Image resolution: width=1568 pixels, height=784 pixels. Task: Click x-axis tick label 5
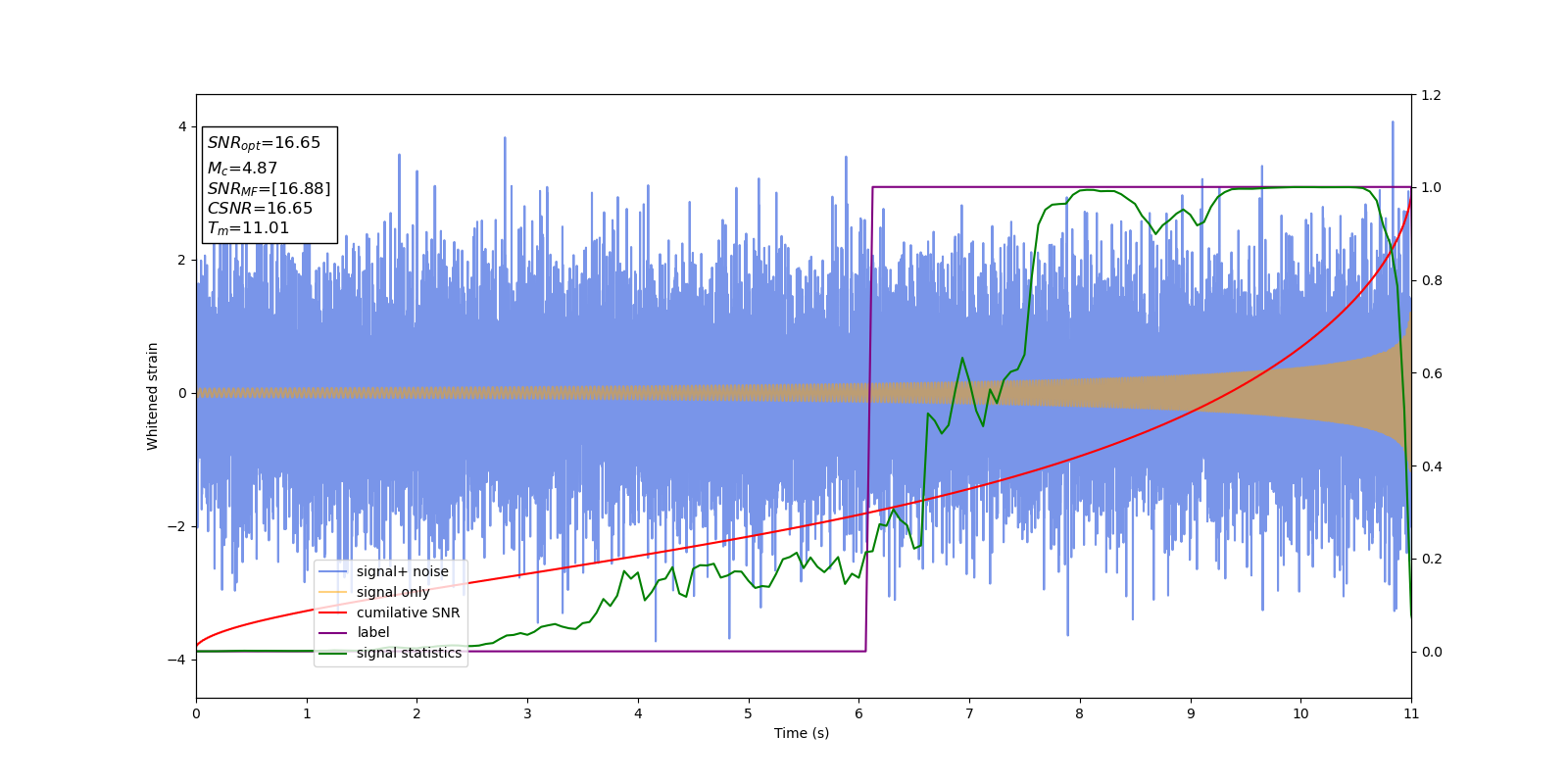point(749,713)
